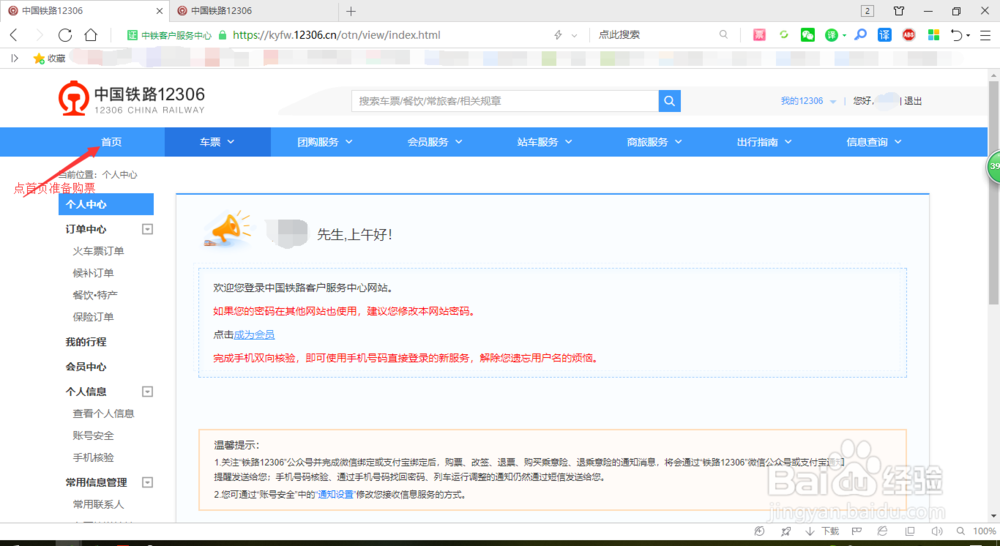Click the blue square translate extension icon
Image resolution: width=1000 pixels, height=546 pixels.
point(885,35)
